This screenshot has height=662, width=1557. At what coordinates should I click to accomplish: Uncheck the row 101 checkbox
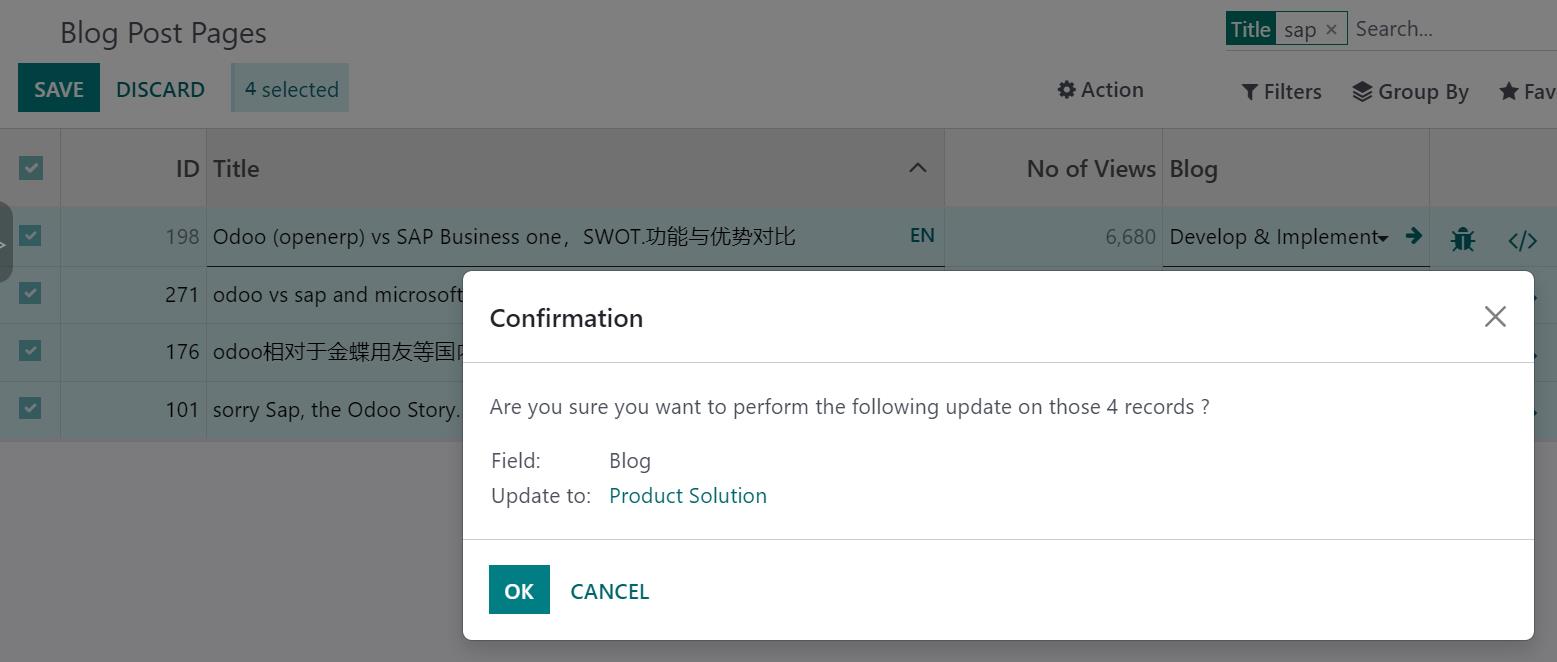[31, 408]
